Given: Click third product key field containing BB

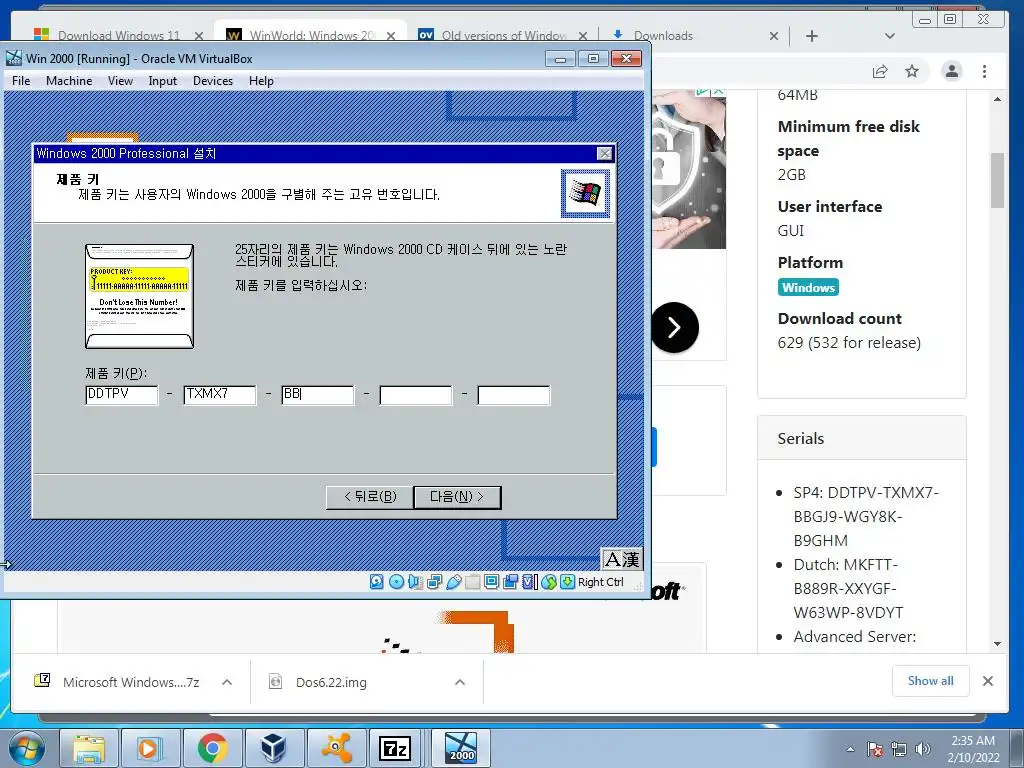Looking at the screenshot, I should click(317, 395).
